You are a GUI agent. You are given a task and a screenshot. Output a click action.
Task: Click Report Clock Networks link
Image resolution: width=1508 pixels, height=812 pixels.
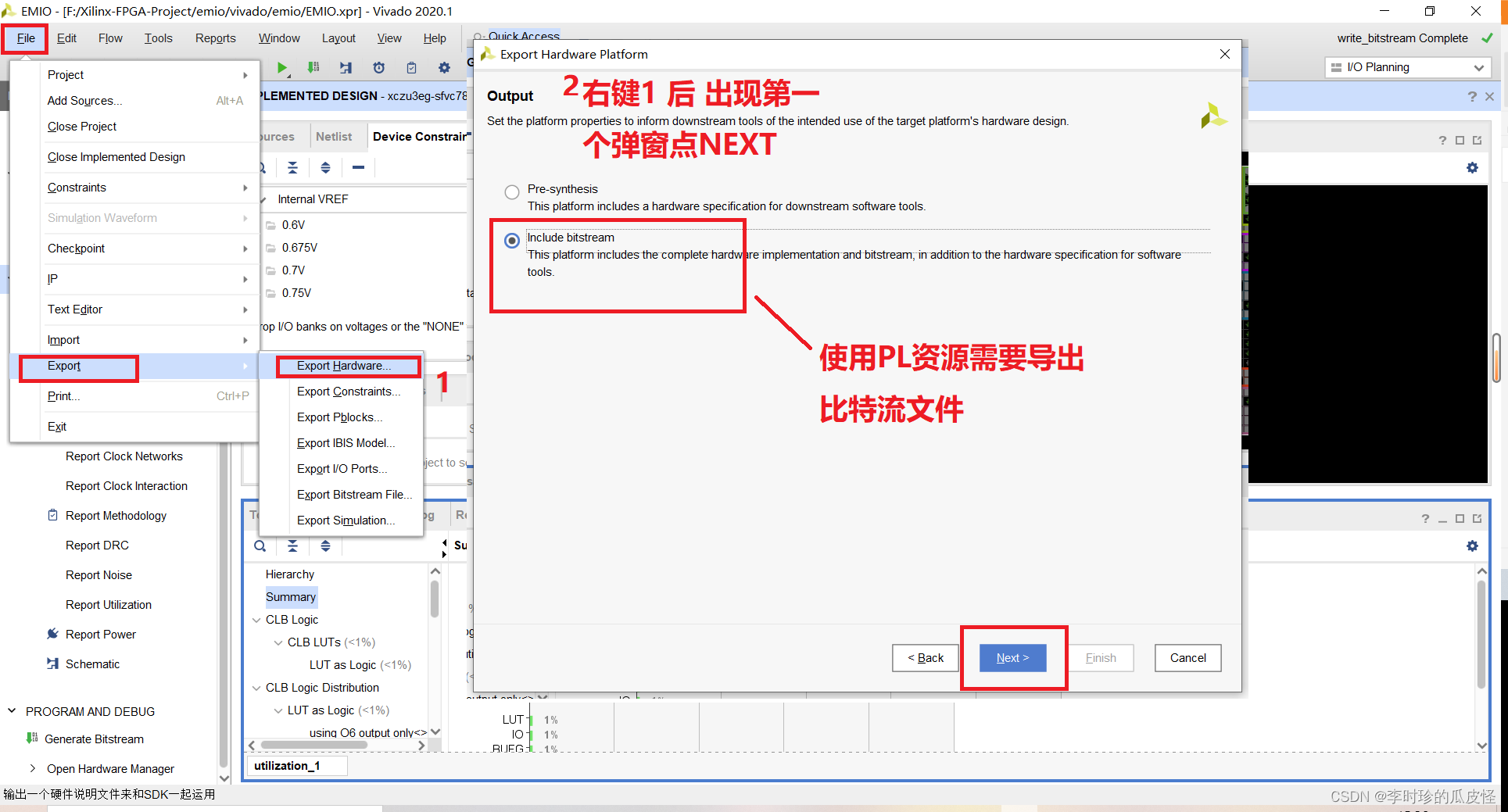tap(124, 456)
